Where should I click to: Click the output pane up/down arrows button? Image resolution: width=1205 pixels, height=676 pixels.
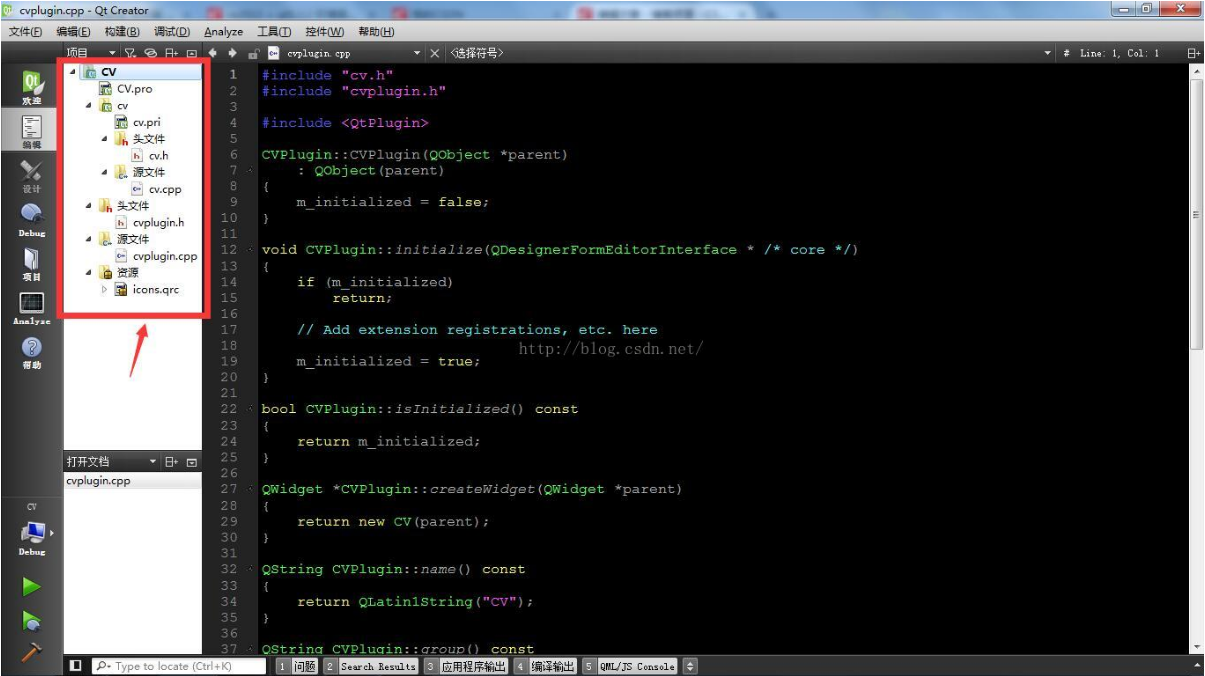click(690, 666)
